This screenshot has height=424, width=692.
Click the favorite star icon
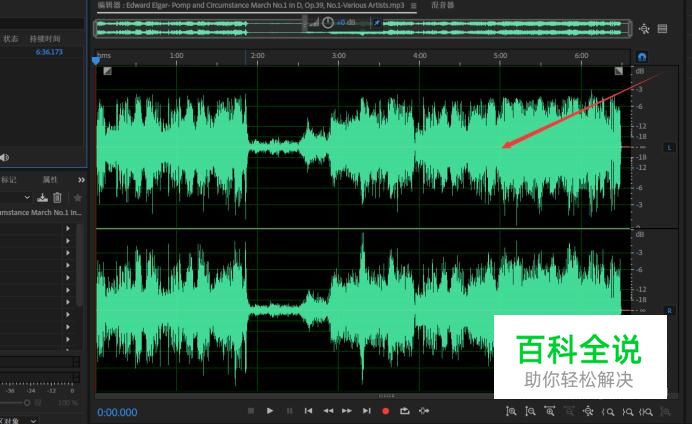[77, 198]
